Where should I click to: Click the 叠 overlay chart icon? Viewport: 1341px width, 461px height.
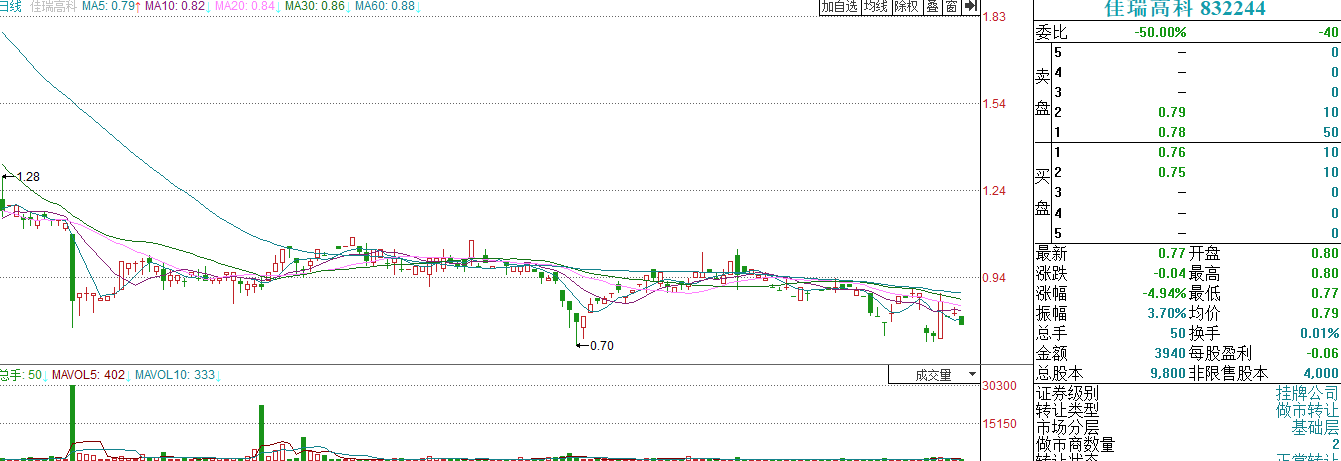pos(932,7)
